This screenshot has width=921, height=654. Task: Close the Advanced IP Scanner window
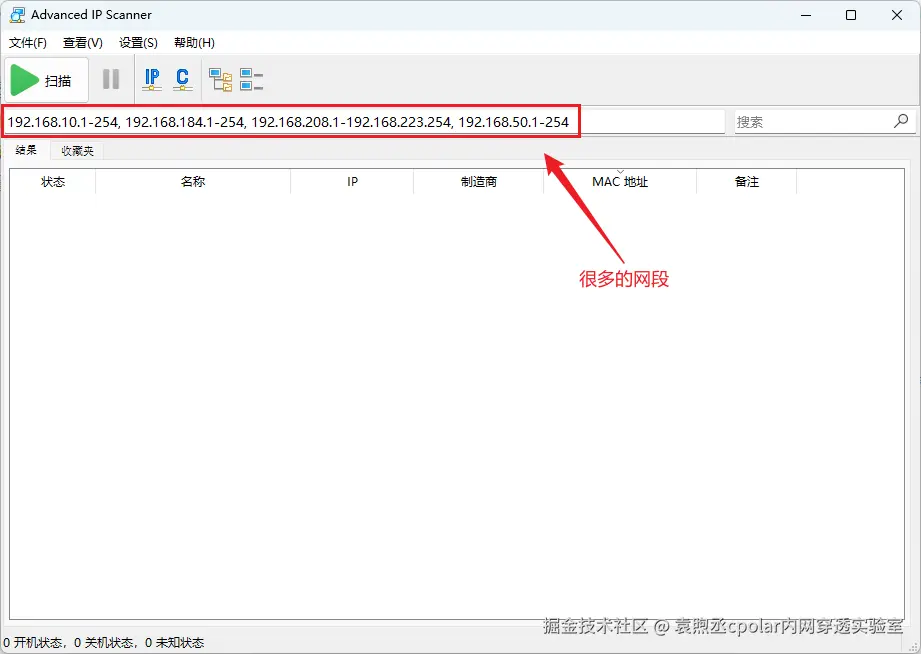click(897, 15)
